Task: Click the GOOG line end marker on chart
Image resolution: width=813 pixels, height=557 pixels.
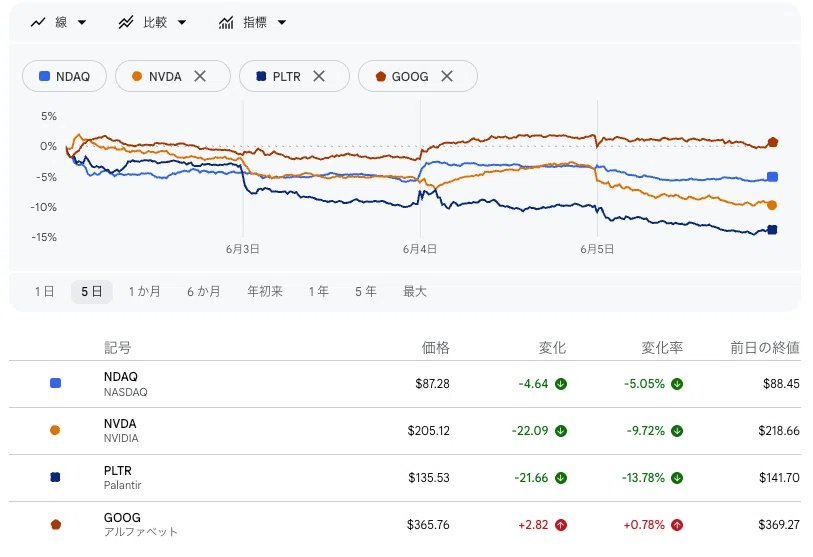Action: pos(773,142)
